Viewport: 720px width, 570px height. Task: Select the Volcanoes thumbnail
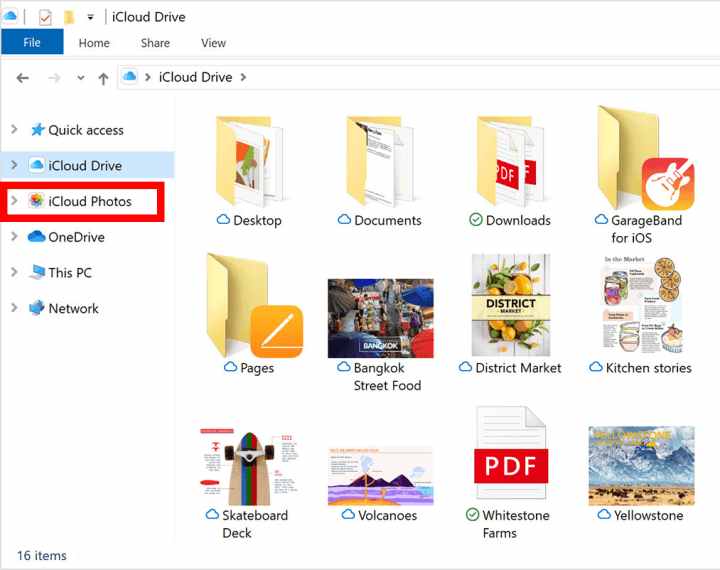click(380, 476)
